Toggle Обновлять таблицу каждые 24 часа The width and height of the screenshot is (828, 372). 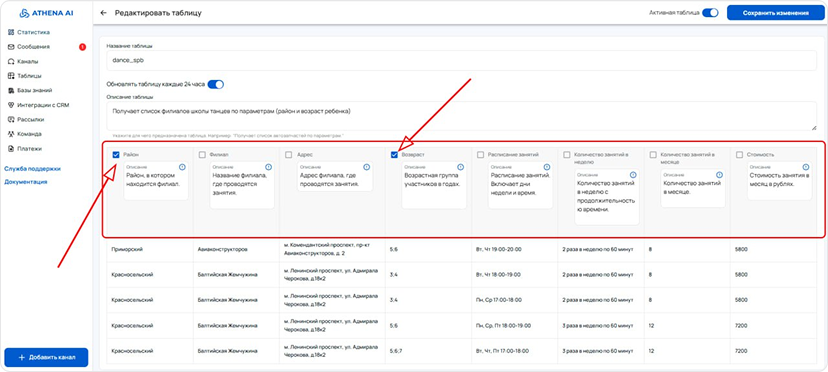pos(215,84)
